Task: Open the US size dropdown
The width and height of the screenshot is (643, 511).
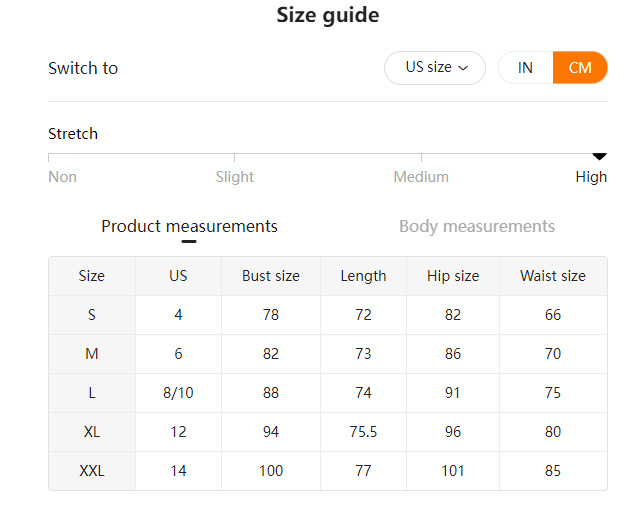Action: click(435, 68)
